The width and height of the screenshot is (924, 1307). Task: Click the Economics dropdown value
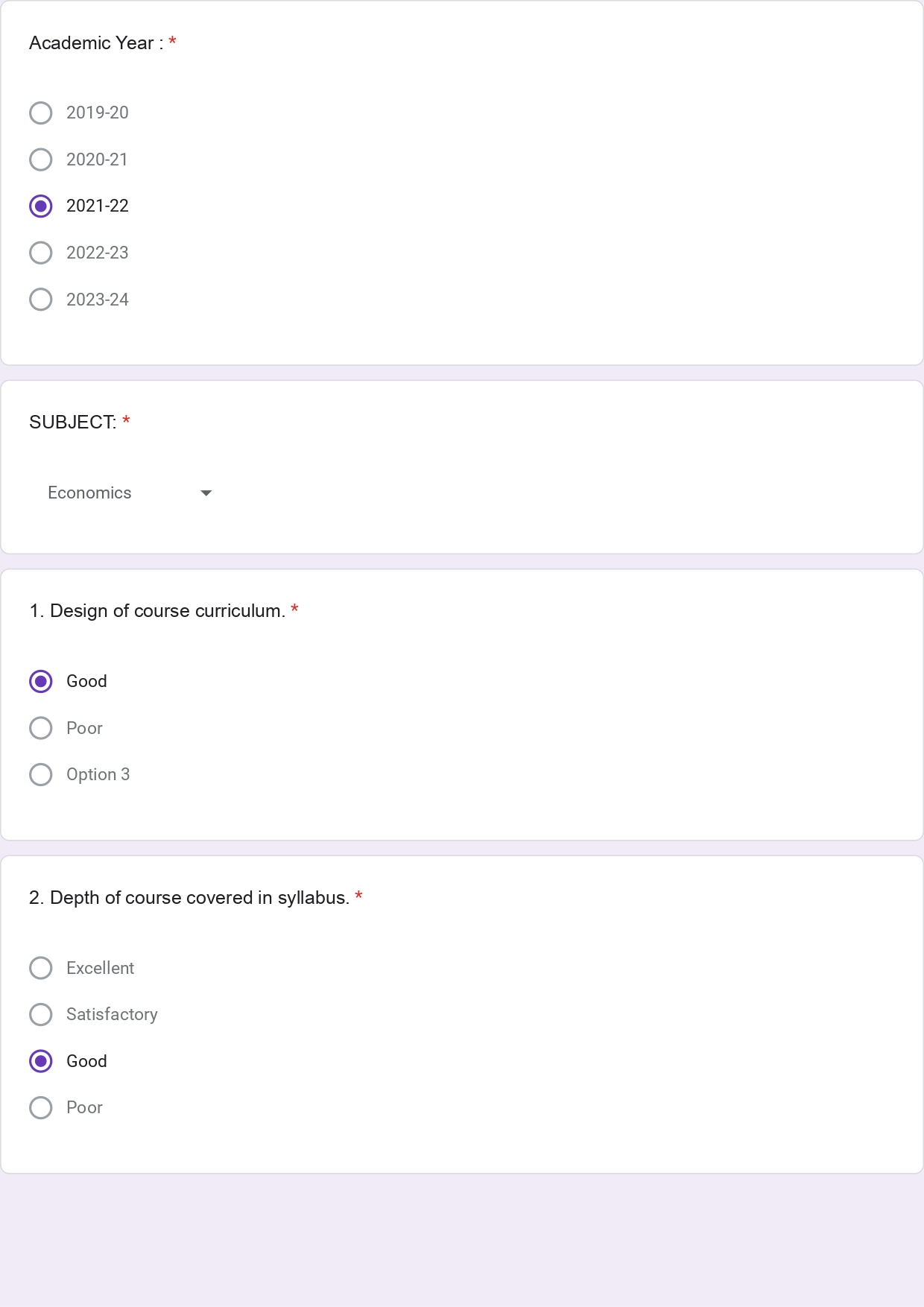(89, 493)
